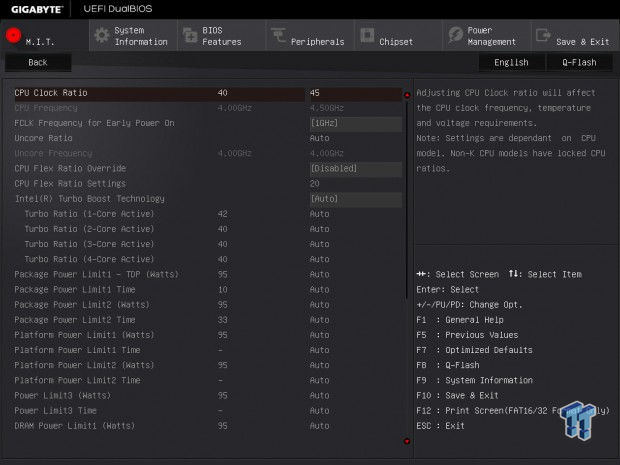Image resolution: width=620 pixels, height=465 pixels.
Task: Go to the Peripherals tab
Action: pyautogui.click(x=310, y=36)
